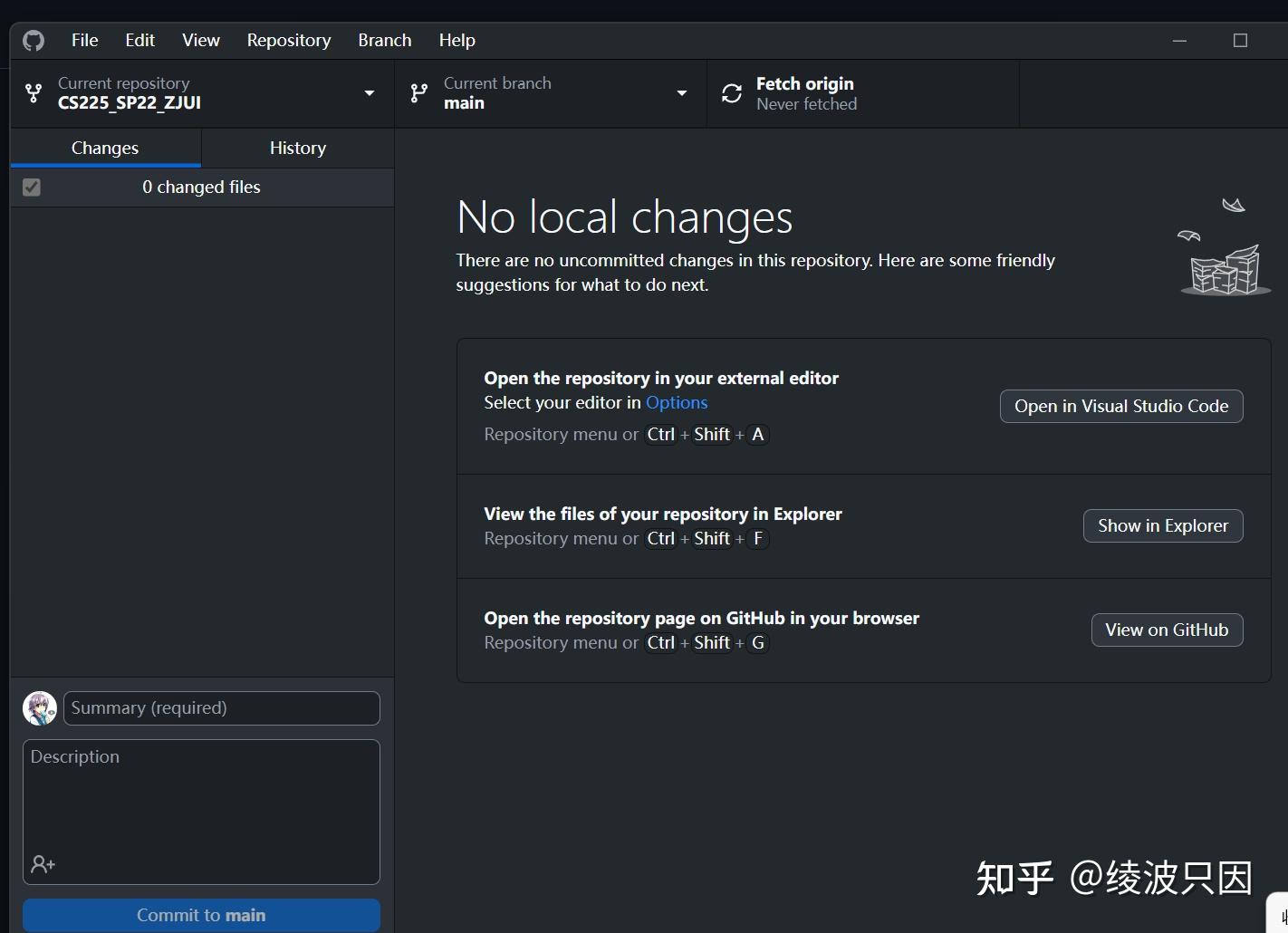Screen dimensions: 1288x933
Task: Click Open in Visual Studio Code
Action: point(1120,406)
